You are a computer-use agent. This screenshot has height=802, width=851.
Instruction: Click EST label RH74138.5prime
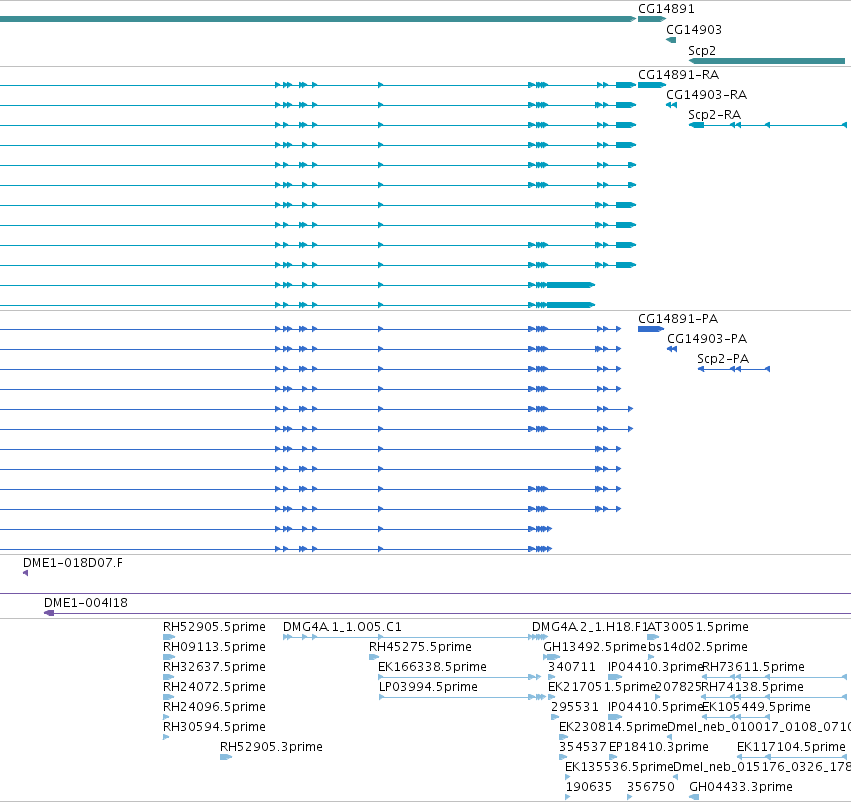[x=752, y=687]
